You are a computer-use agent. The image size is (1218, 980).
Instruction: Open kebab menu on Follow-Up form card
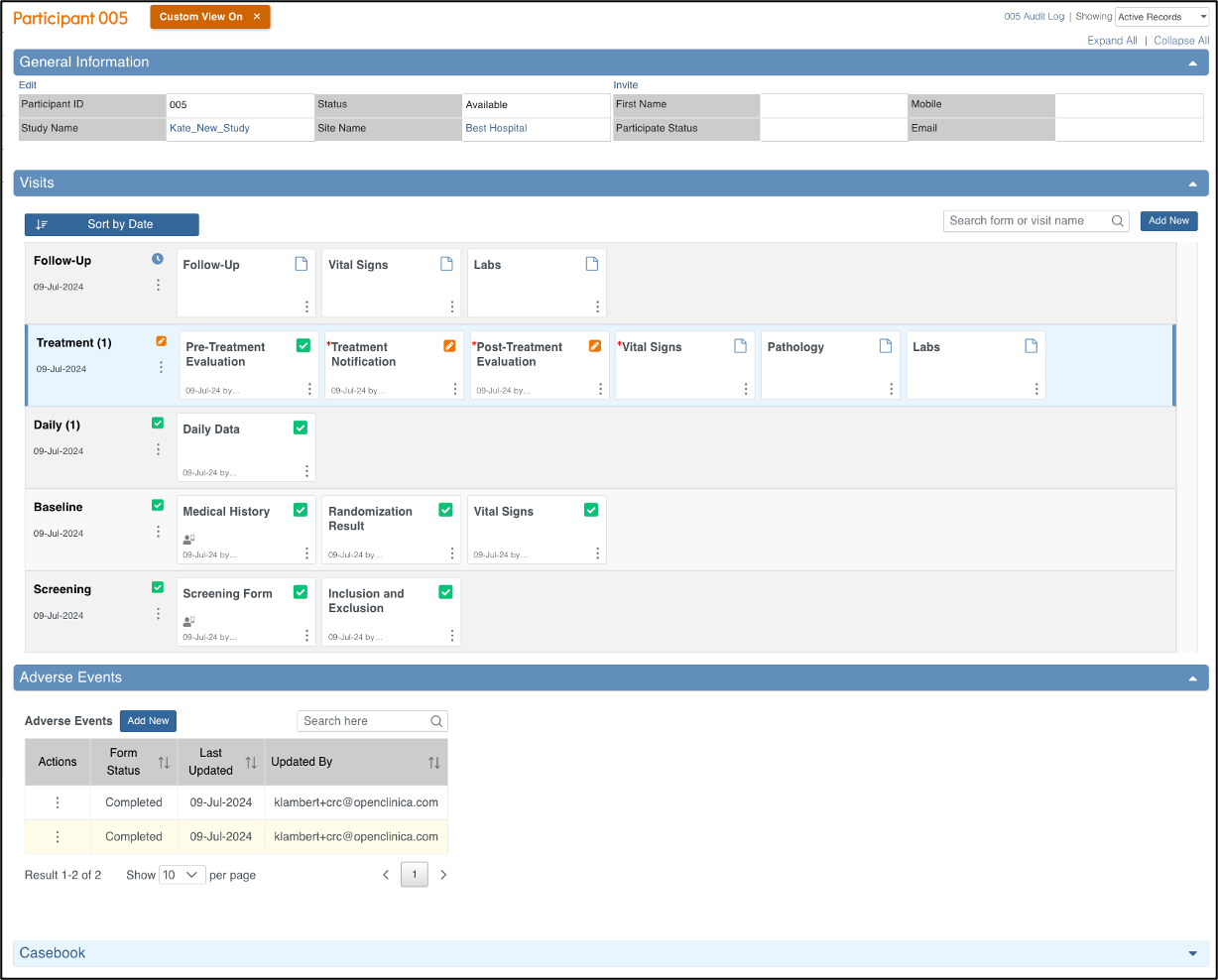tap(306, 306)
